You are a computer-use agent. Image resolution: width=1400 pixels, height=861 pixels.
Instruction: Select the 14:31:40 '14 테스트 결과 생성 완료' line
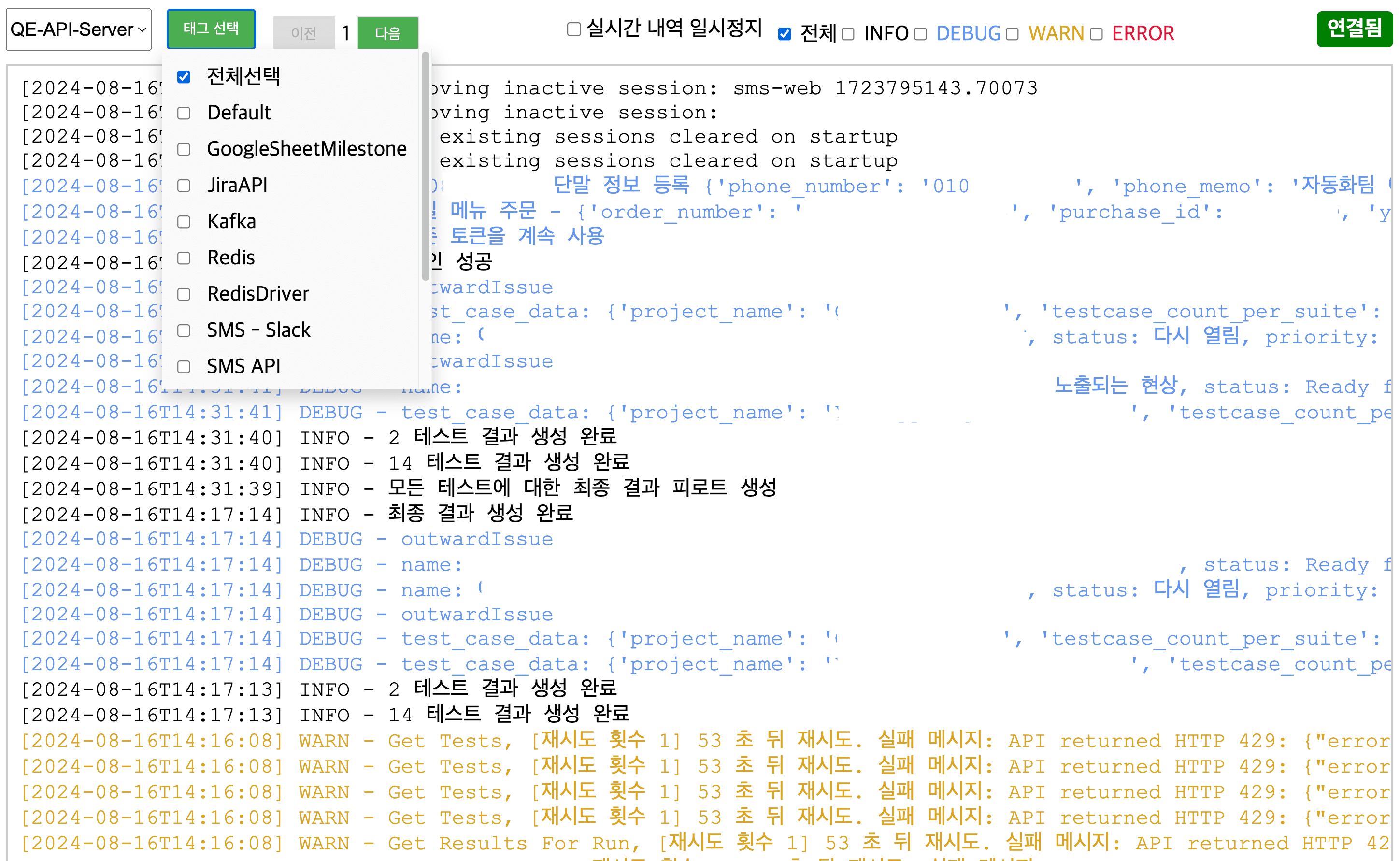tap(325, 463)
